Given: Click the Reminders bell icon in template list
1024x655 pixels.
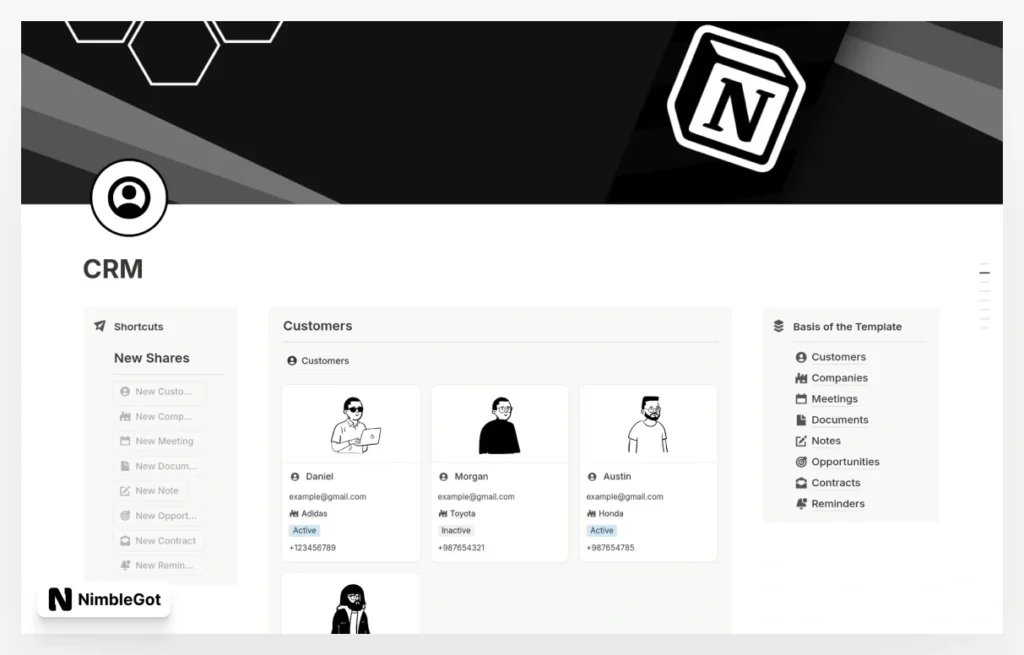Looking at the screenshot, I should pos(801,503).
